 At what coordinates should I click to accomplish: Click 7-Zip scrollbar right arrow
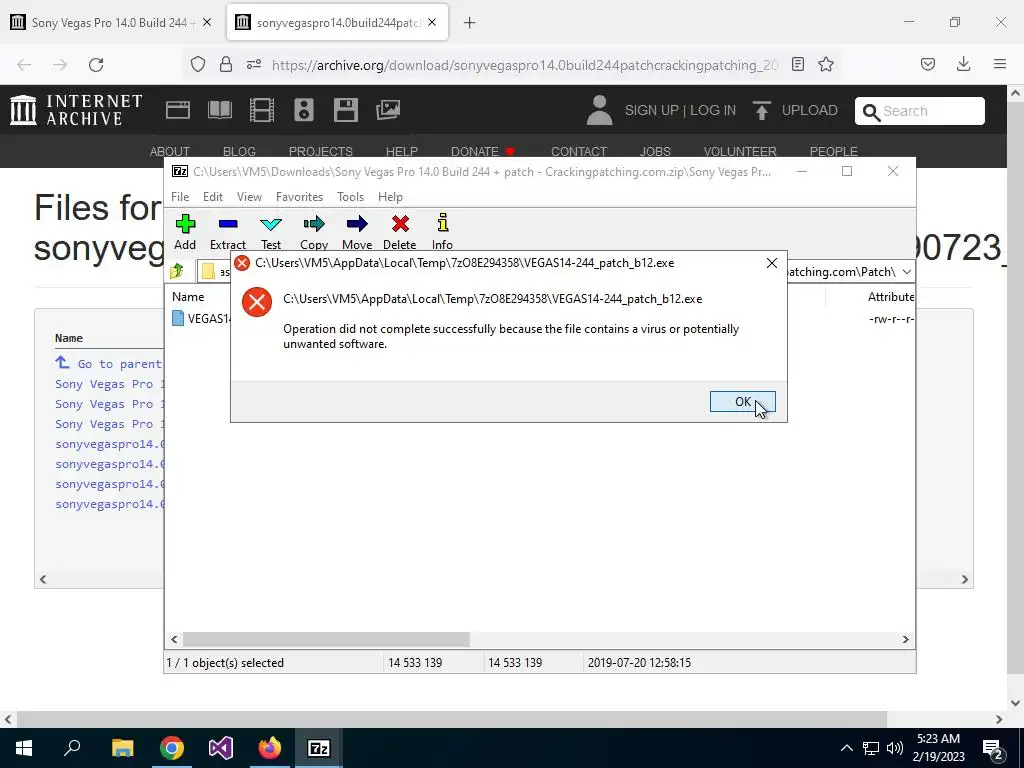905,639
